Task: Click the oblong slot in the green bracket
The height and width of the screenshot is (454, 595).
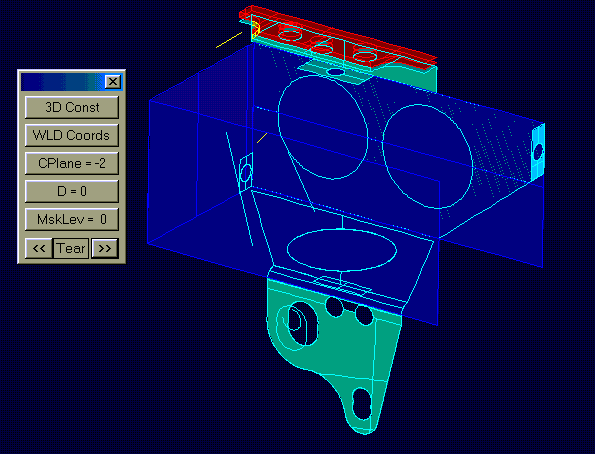Action: [362, 404]
